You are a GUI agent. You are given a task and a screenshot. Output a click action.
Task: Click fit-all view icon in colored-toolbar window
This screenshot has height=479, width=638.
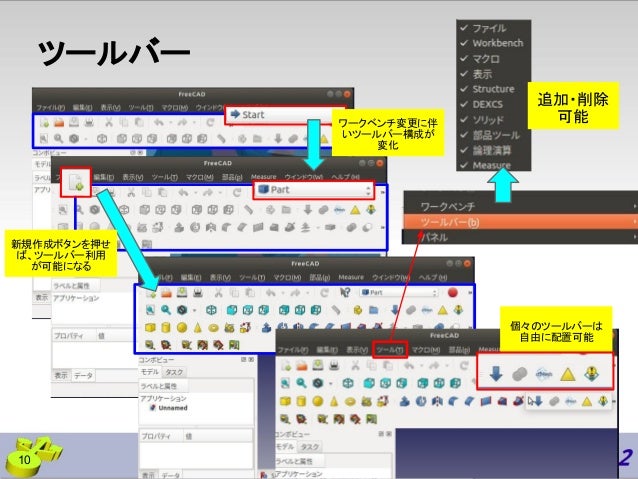(150, 310)
